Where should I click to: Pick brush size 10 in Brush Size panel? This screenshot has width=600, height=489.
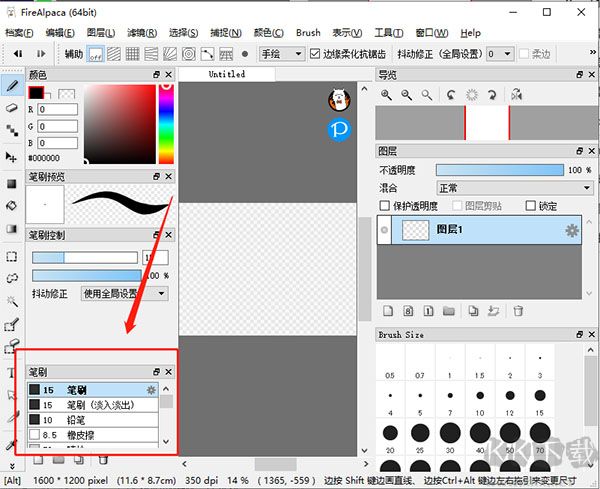tap(480, 401)
